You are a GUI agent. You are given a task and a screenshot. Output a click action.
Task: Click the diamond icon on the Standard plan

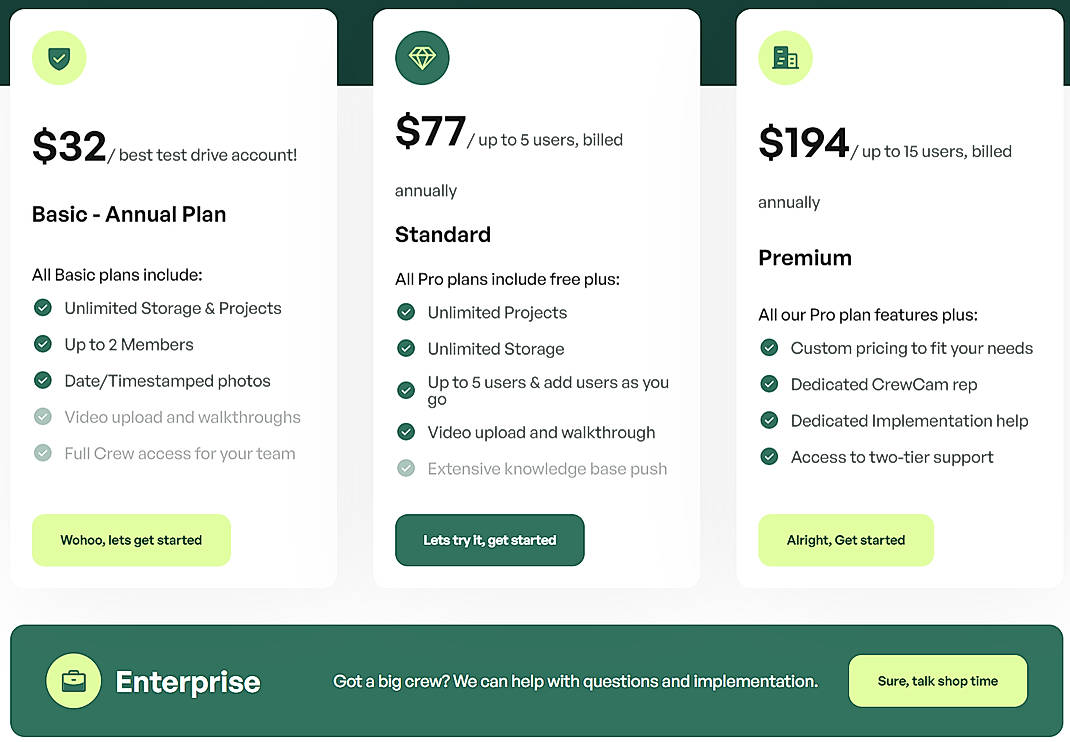(x=422, y=57)
